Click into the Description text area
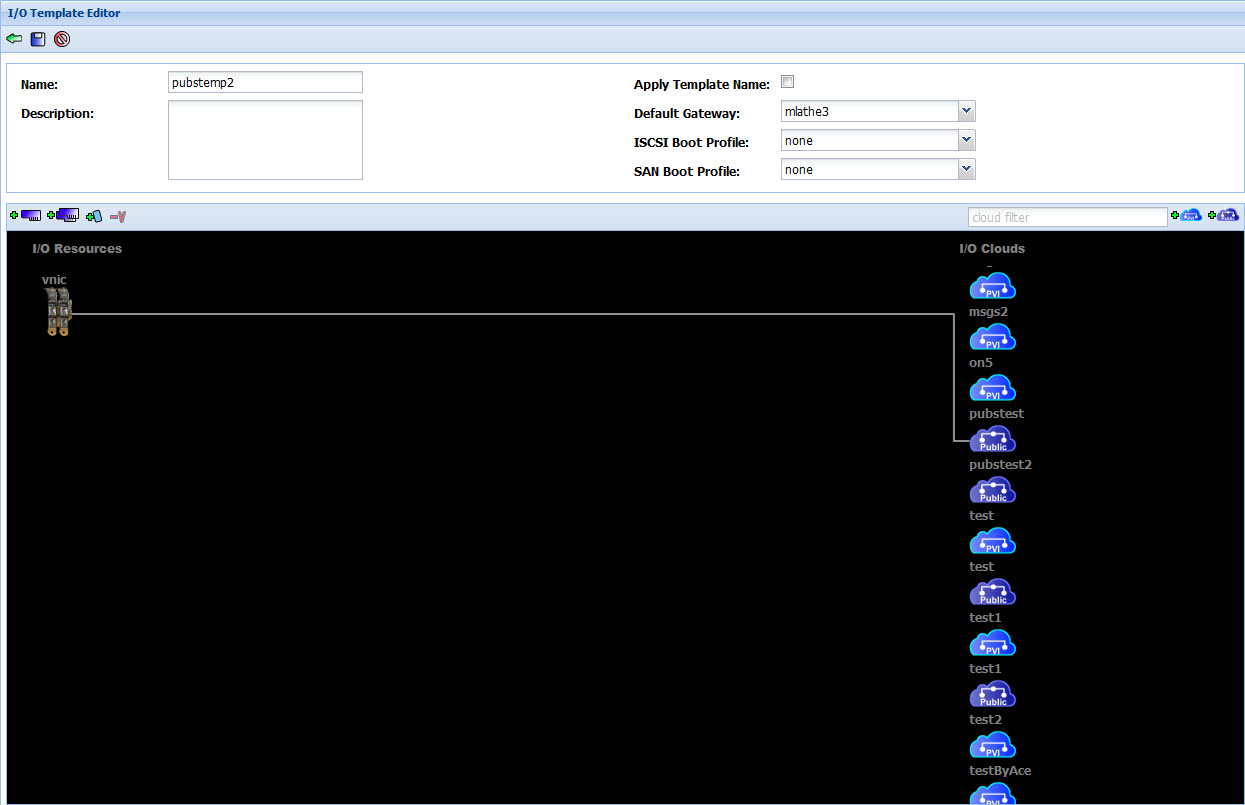Image resolution: width=1245 pixels, height=805 pixels. [265, 140]
